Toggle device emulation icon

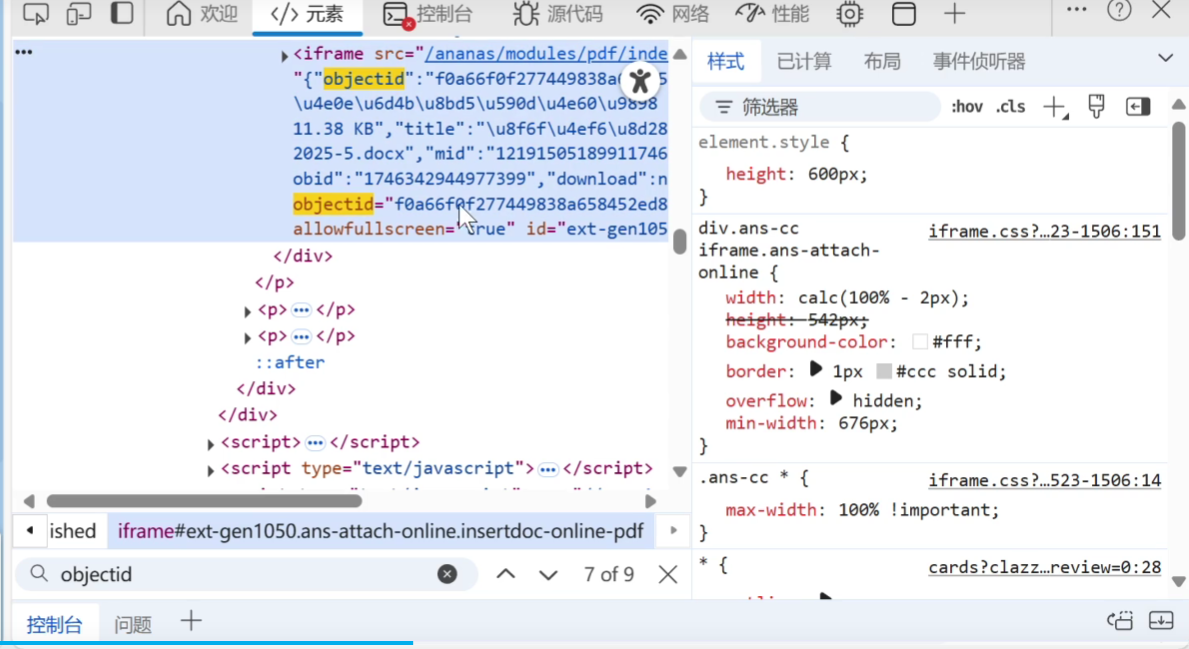click(x=79, y=13)
